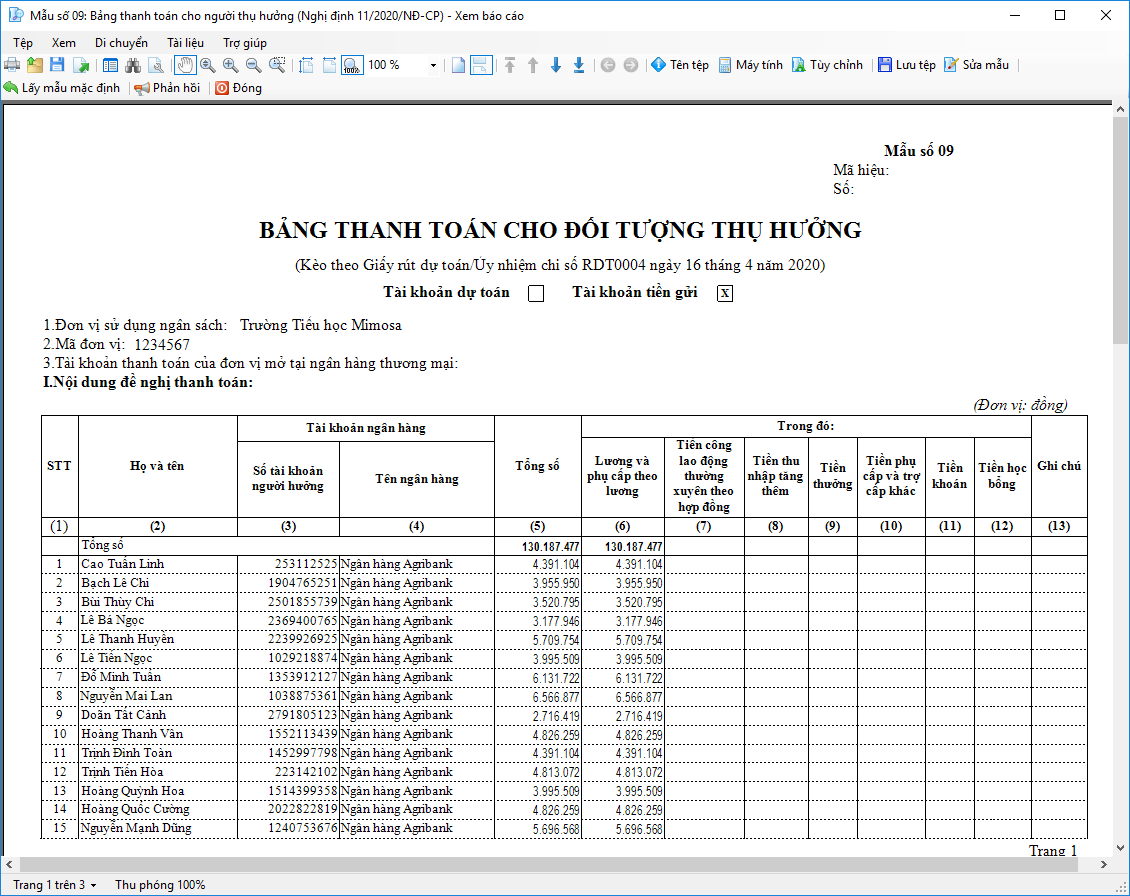This screenshot has width=1130, height=896.
Task: Open a report file via folder icon
Action: point(35,65)
